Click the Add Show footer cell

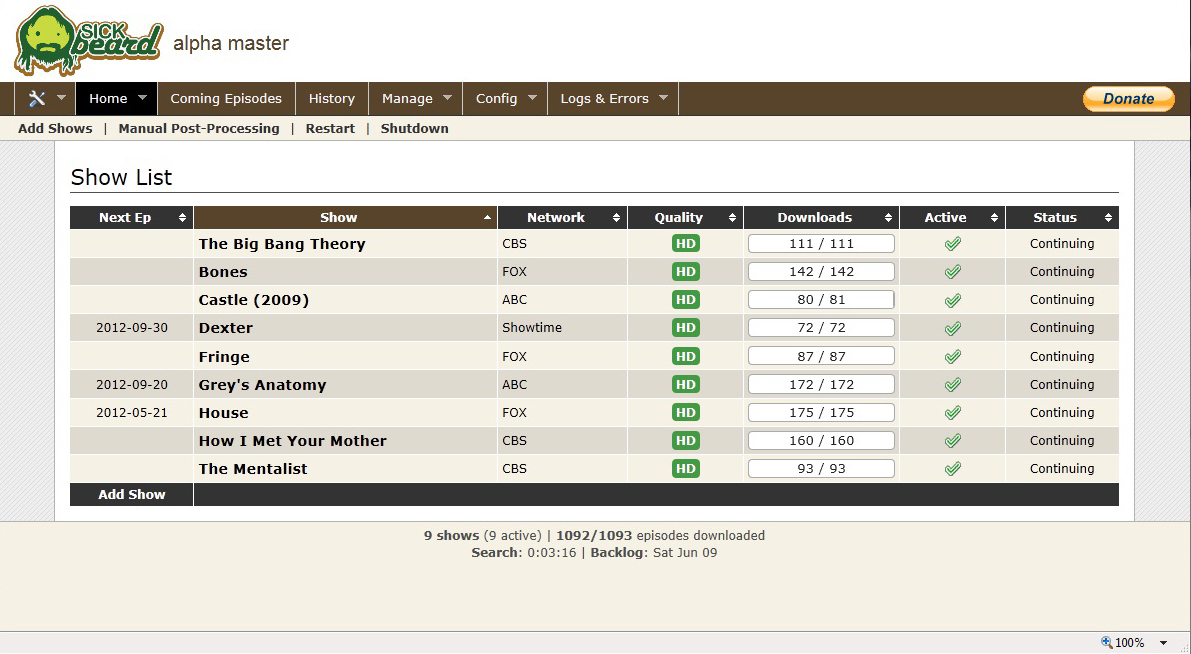click(x=131, y=495)
